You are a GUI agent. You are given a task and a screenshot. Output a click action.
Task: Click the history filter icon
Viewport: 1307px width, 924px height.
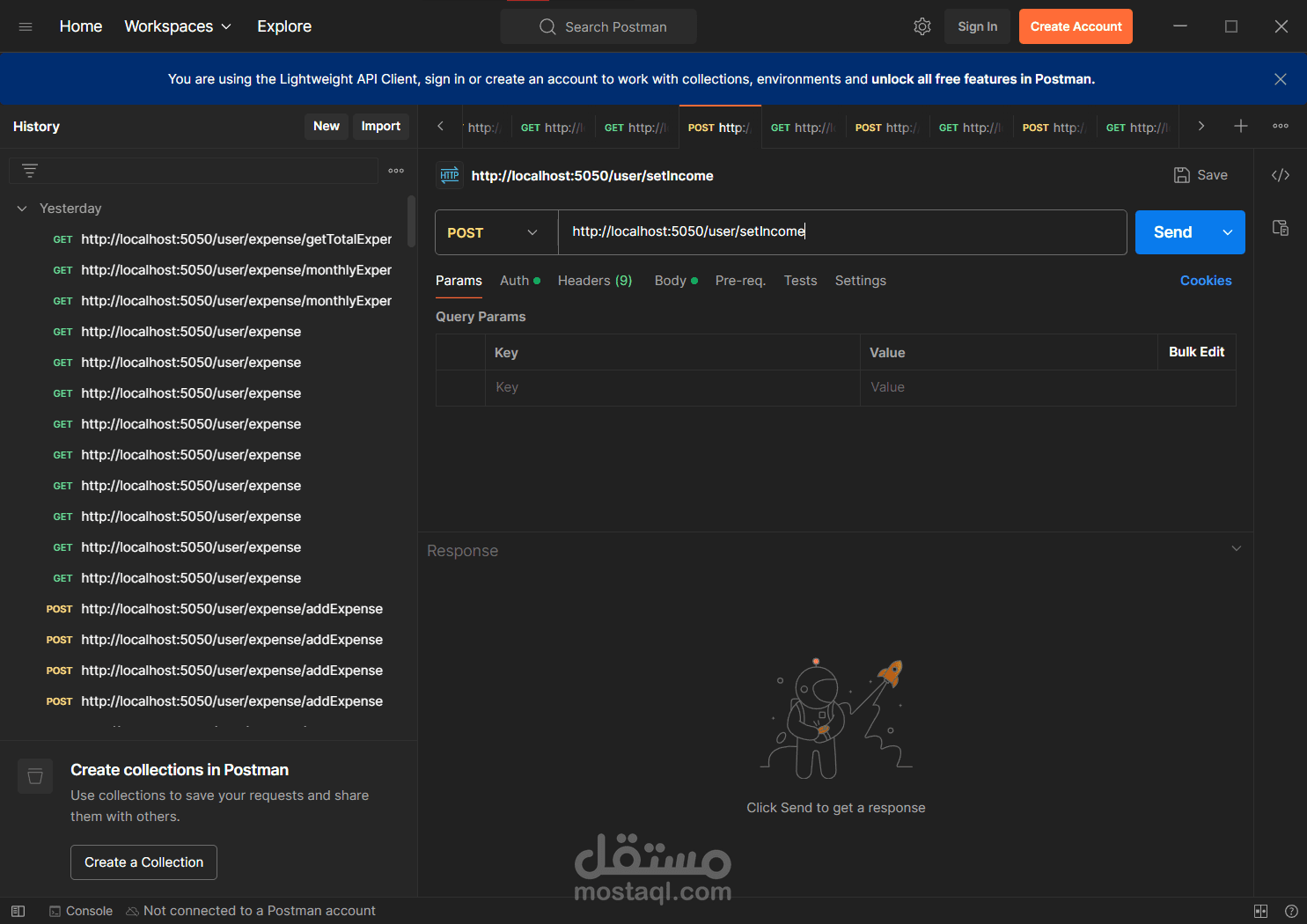pos(30,171)
